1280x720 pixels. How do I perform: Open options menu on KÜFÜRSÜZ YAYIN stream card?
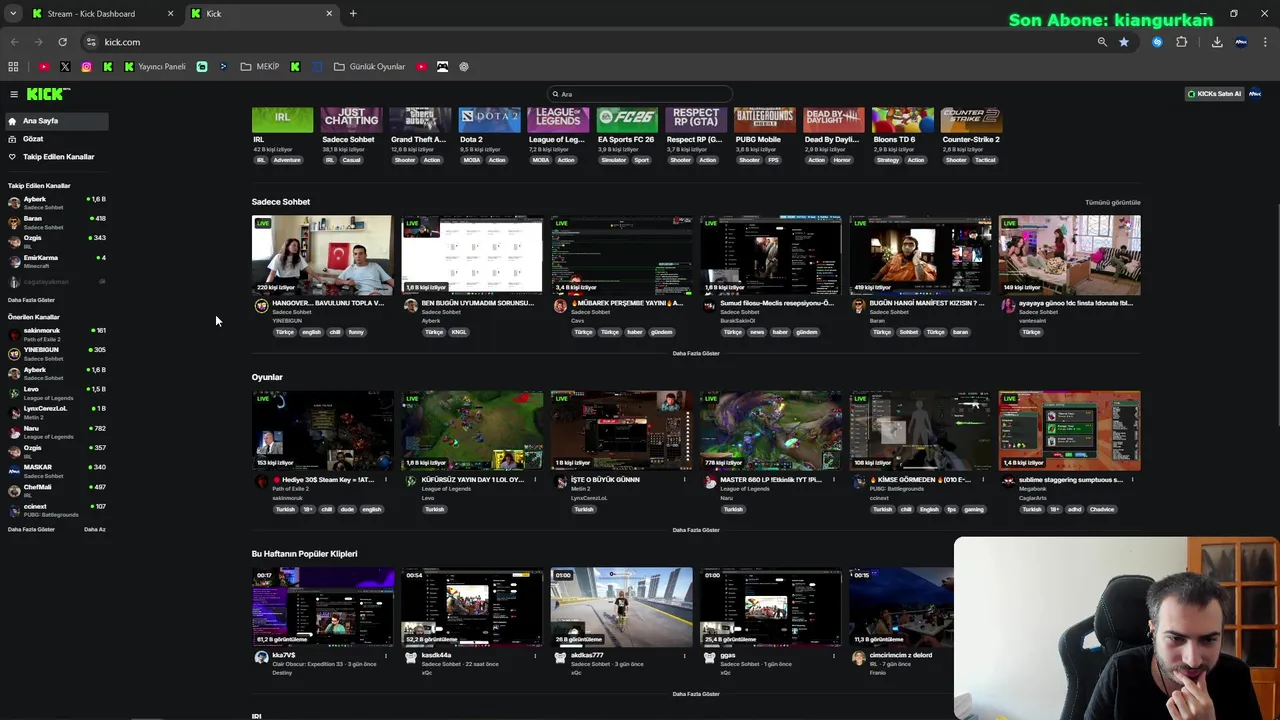pos(536,480)
